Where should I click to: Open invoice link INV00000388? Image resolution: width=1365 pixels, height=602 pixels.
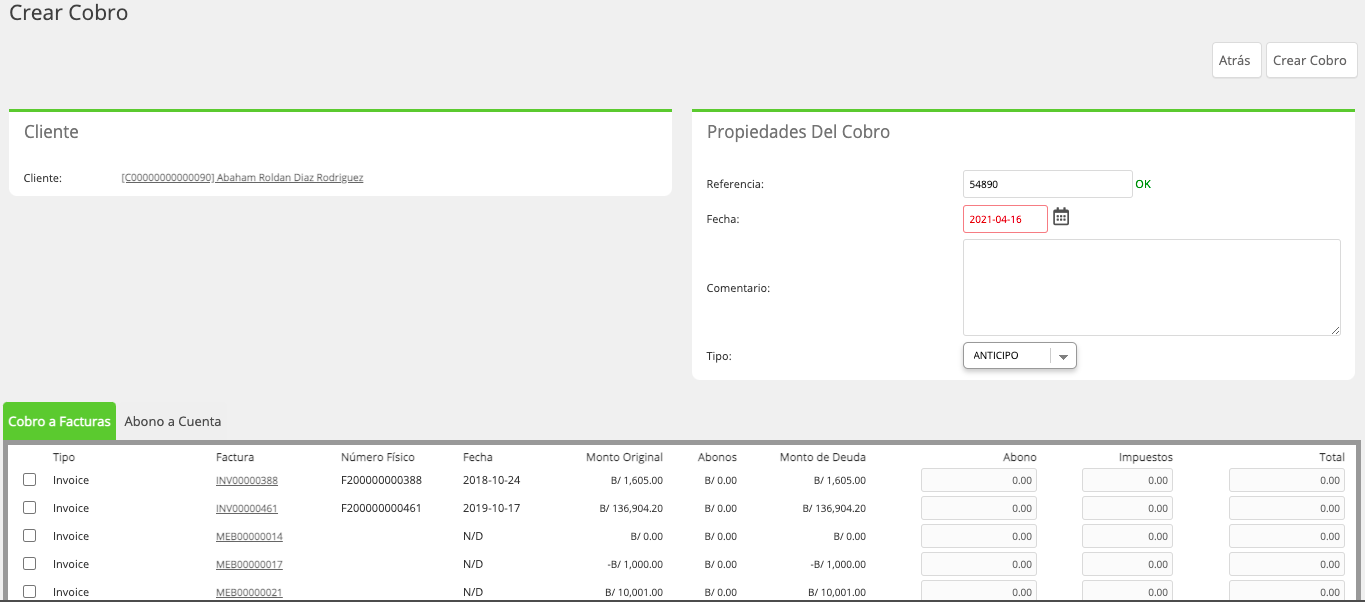(x=247, y=480)
